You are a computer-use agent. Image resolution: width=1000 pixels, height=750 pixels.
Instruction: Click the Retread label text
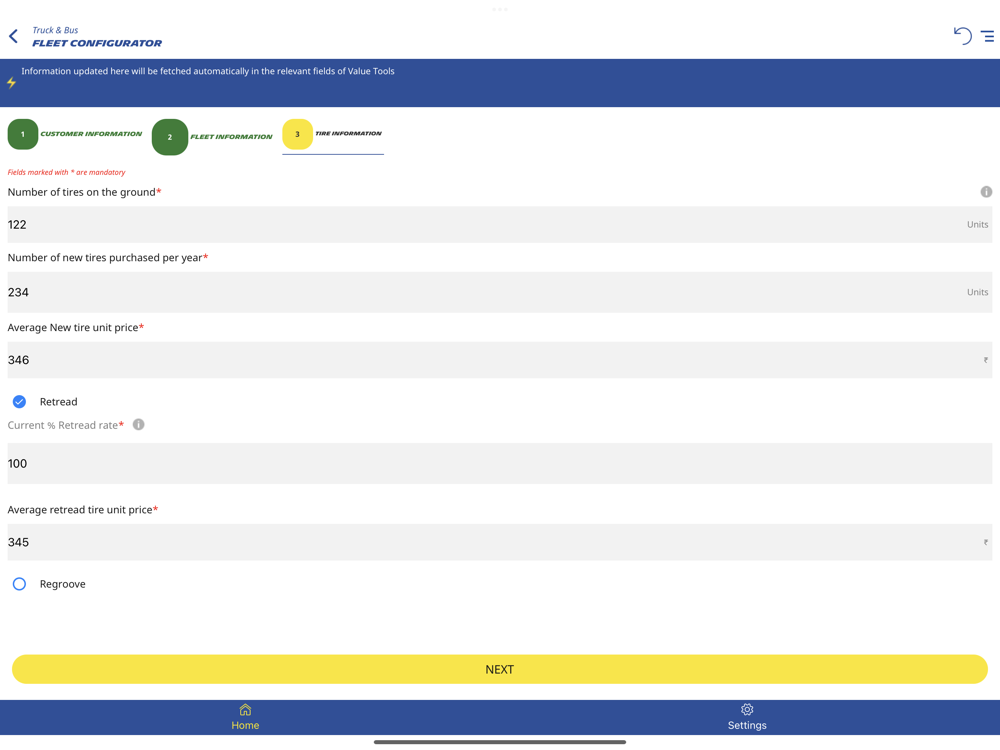59,402
